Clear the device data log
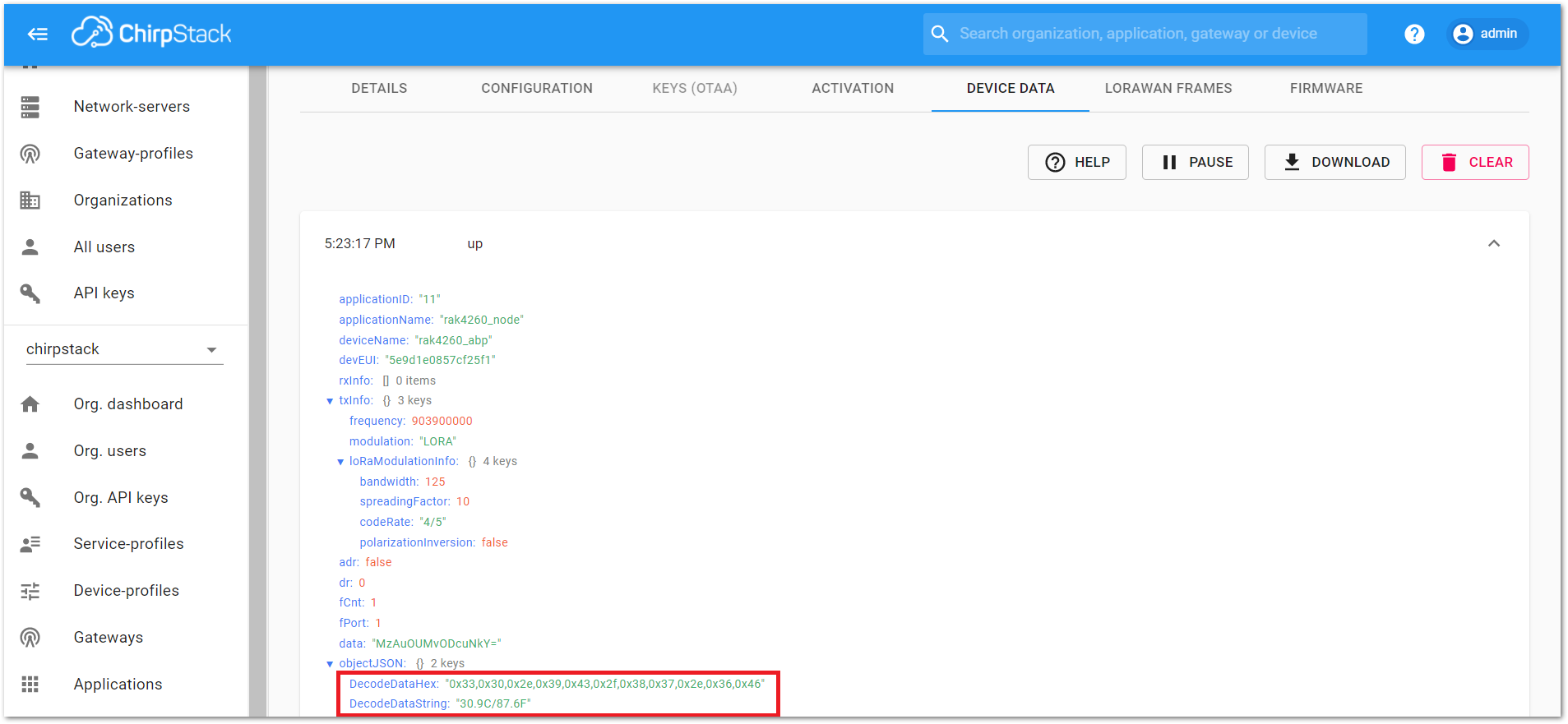 (x=1475, y=163)
